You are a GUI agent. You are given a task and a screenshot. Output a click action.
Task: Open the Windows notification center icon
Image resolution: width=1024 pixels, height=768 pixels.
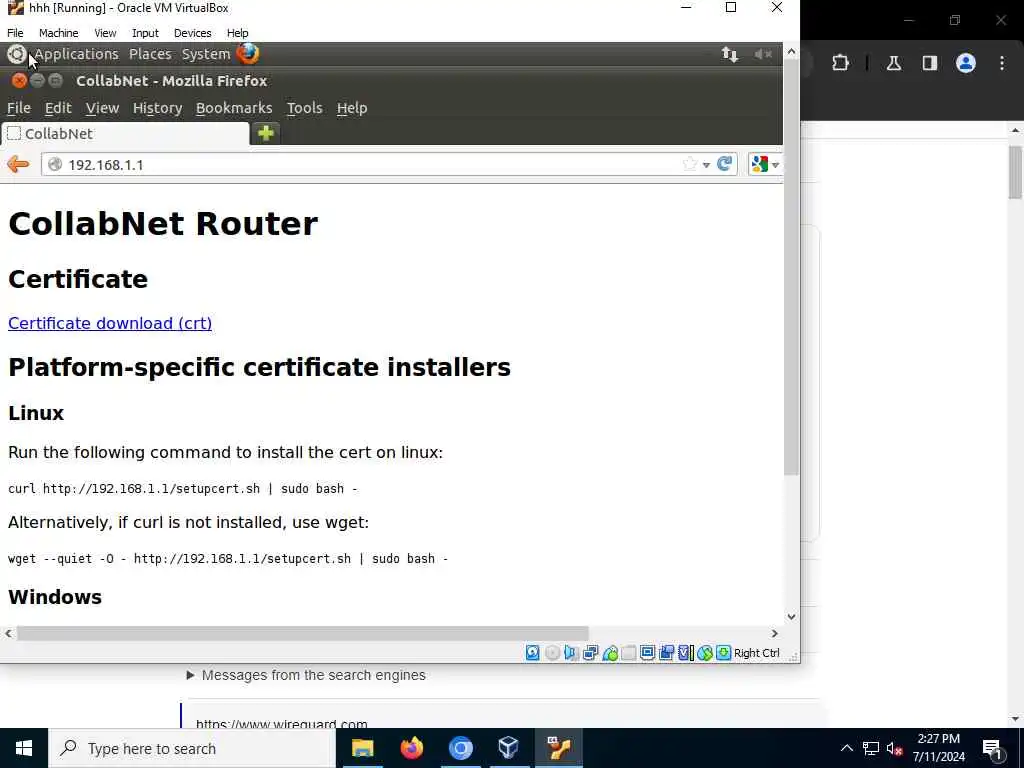tap(992, 748)
